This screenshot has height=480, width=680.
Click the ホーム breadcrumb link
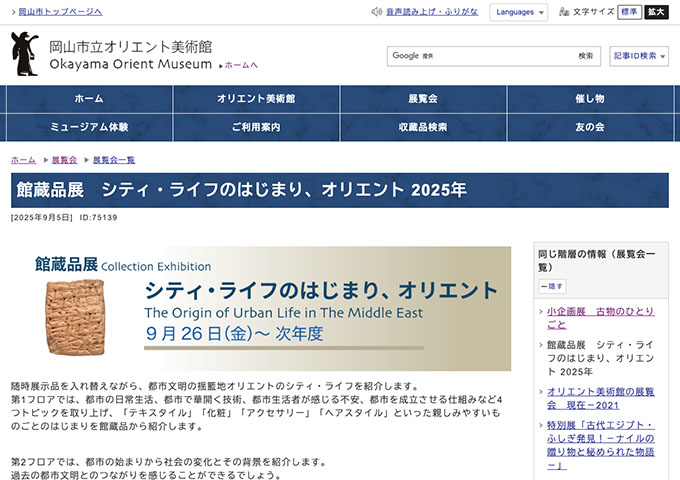[x=23, y=160]
